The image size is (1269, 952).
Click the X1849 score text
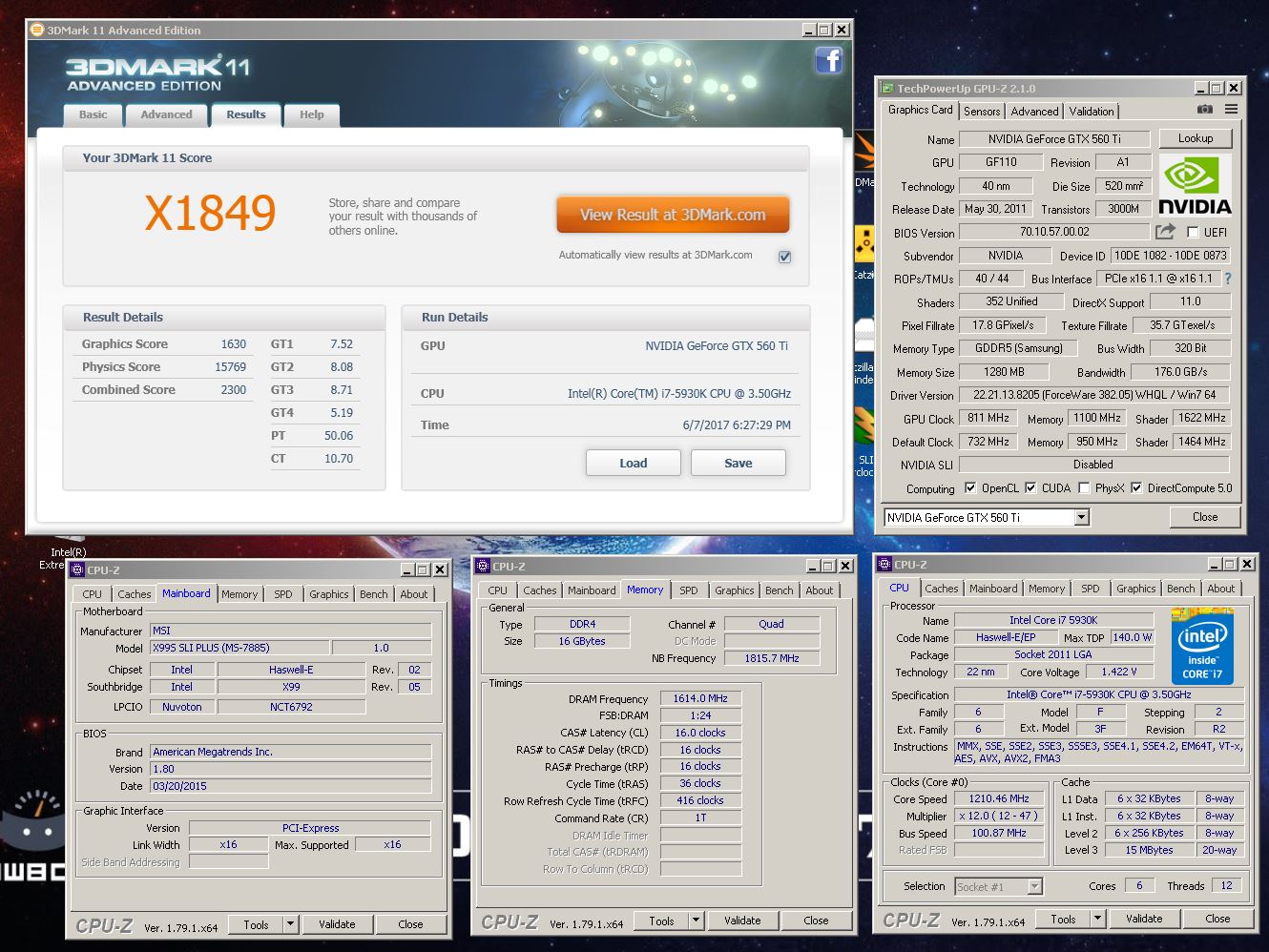[210, 213]
